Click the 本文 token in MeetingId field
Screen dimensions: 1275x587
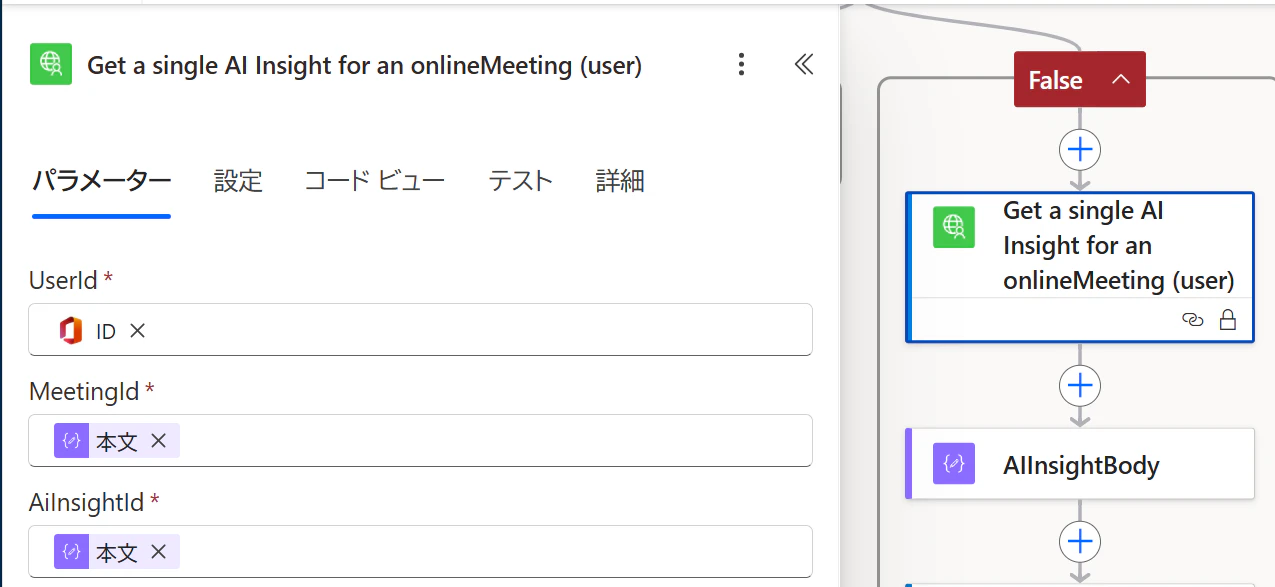click(117, 441)
